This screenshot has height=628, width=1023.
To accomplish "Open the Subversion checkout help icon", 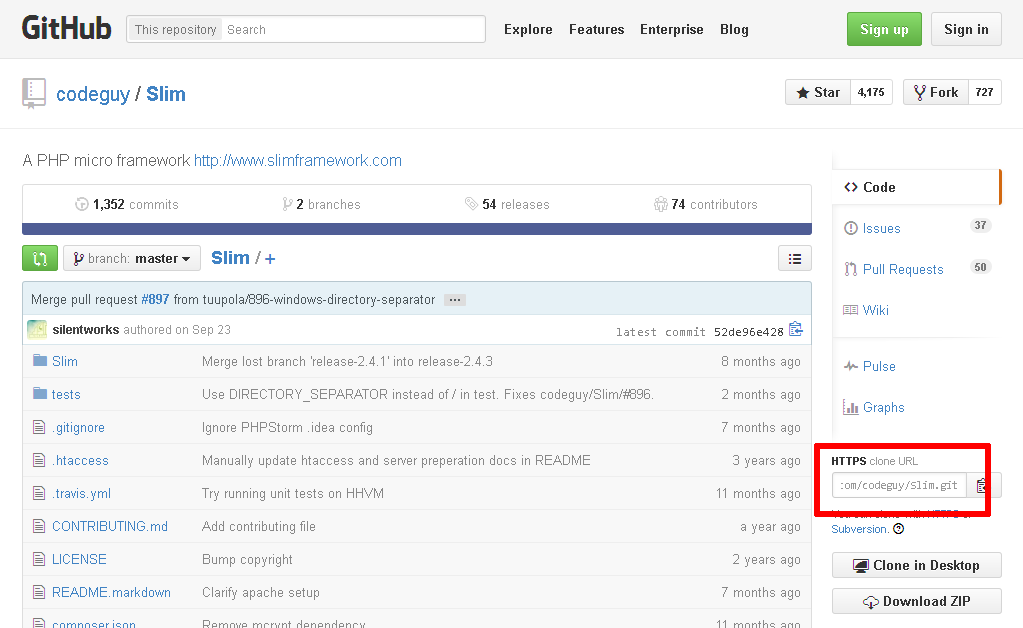I will pyautogui.click(x=898, y=529).
